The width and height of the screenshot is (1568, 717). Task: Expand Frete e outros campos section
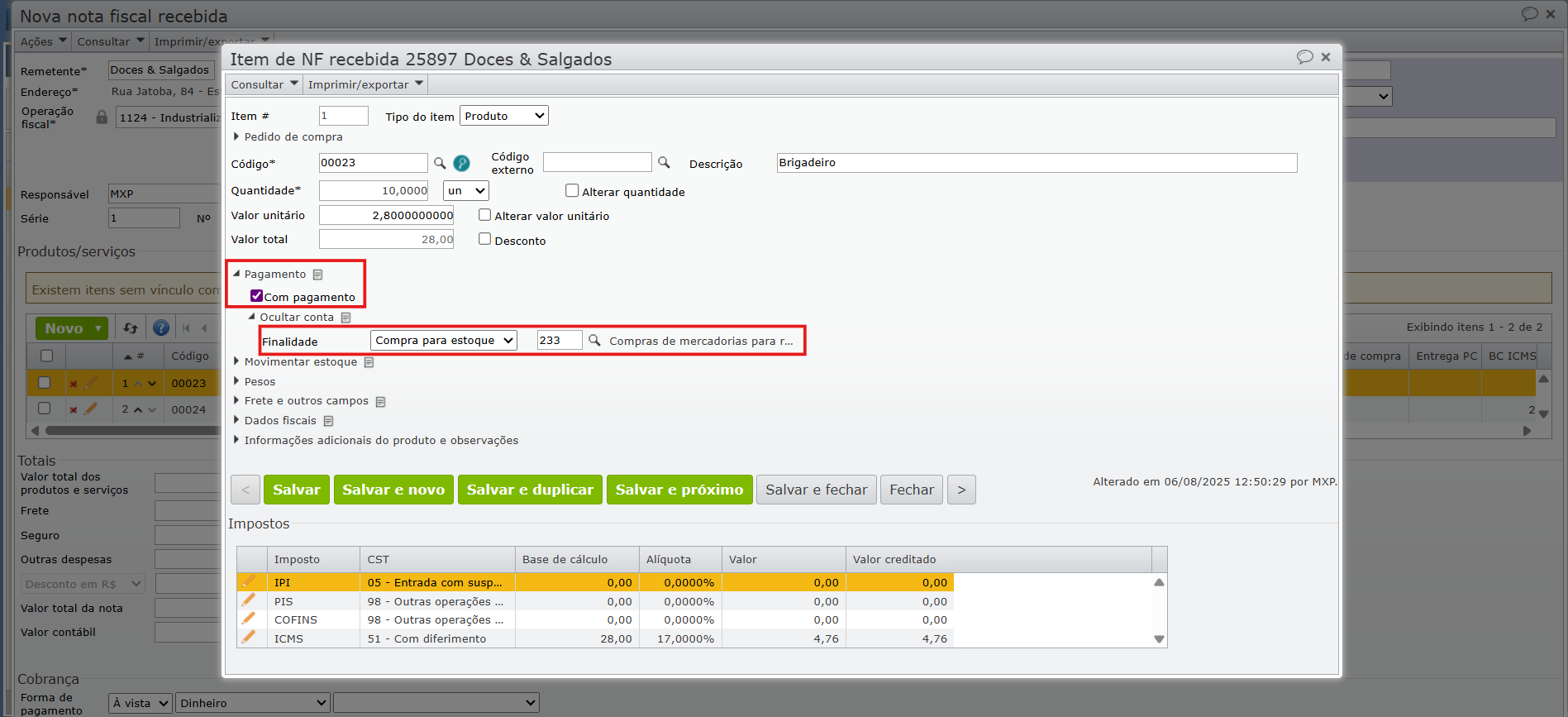tap(236, 400)
